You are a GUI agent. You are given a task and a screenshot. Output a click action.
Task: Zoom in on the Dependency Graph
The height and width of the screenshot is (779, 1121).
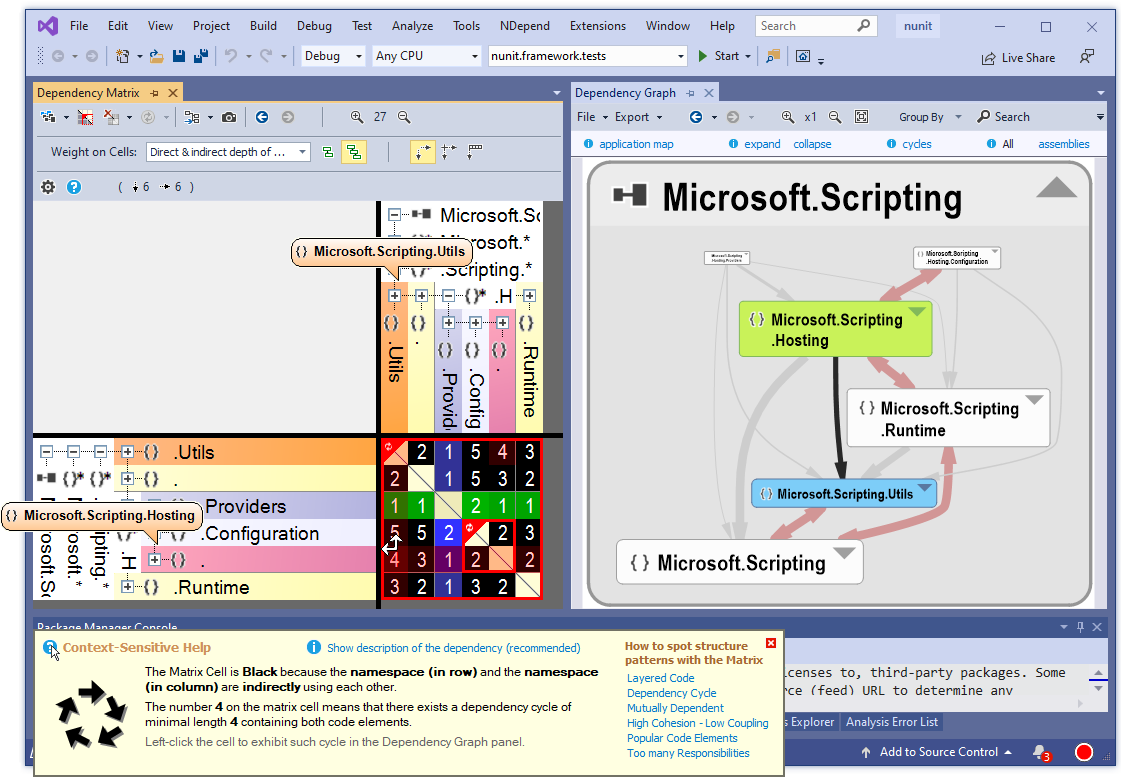click(788, 117)
